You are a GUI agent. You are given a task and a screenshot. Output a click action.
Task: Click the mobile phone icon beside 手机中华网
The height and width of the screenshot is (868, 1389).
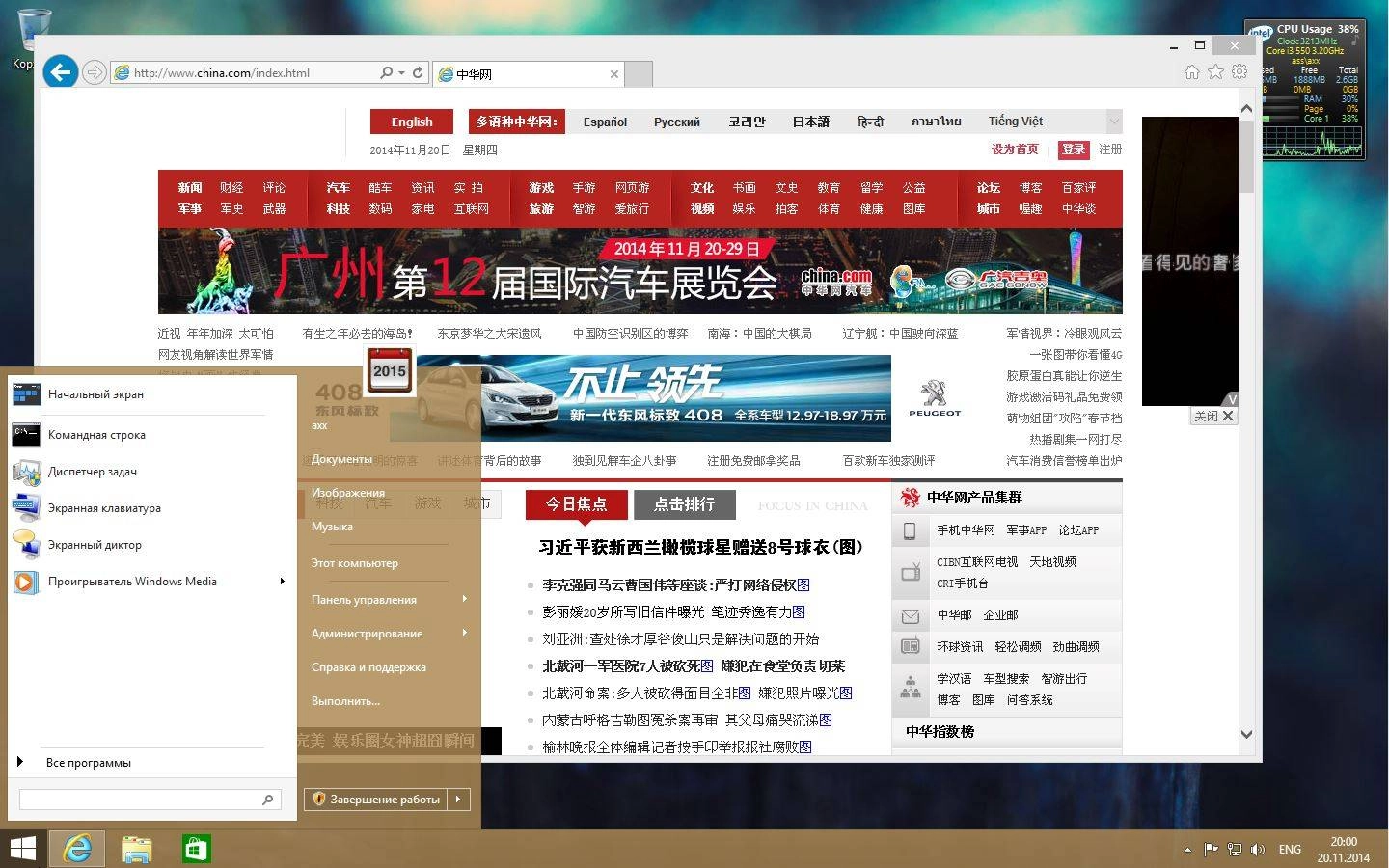tap(910, 530)
